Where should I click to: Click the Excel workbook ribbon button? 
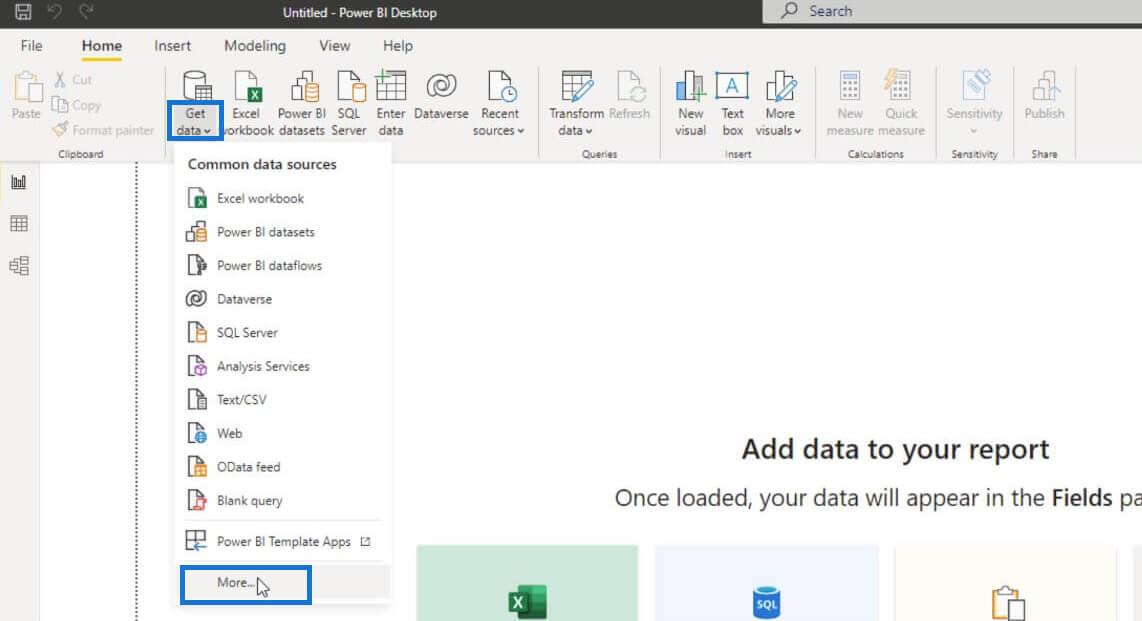[247, 104]
